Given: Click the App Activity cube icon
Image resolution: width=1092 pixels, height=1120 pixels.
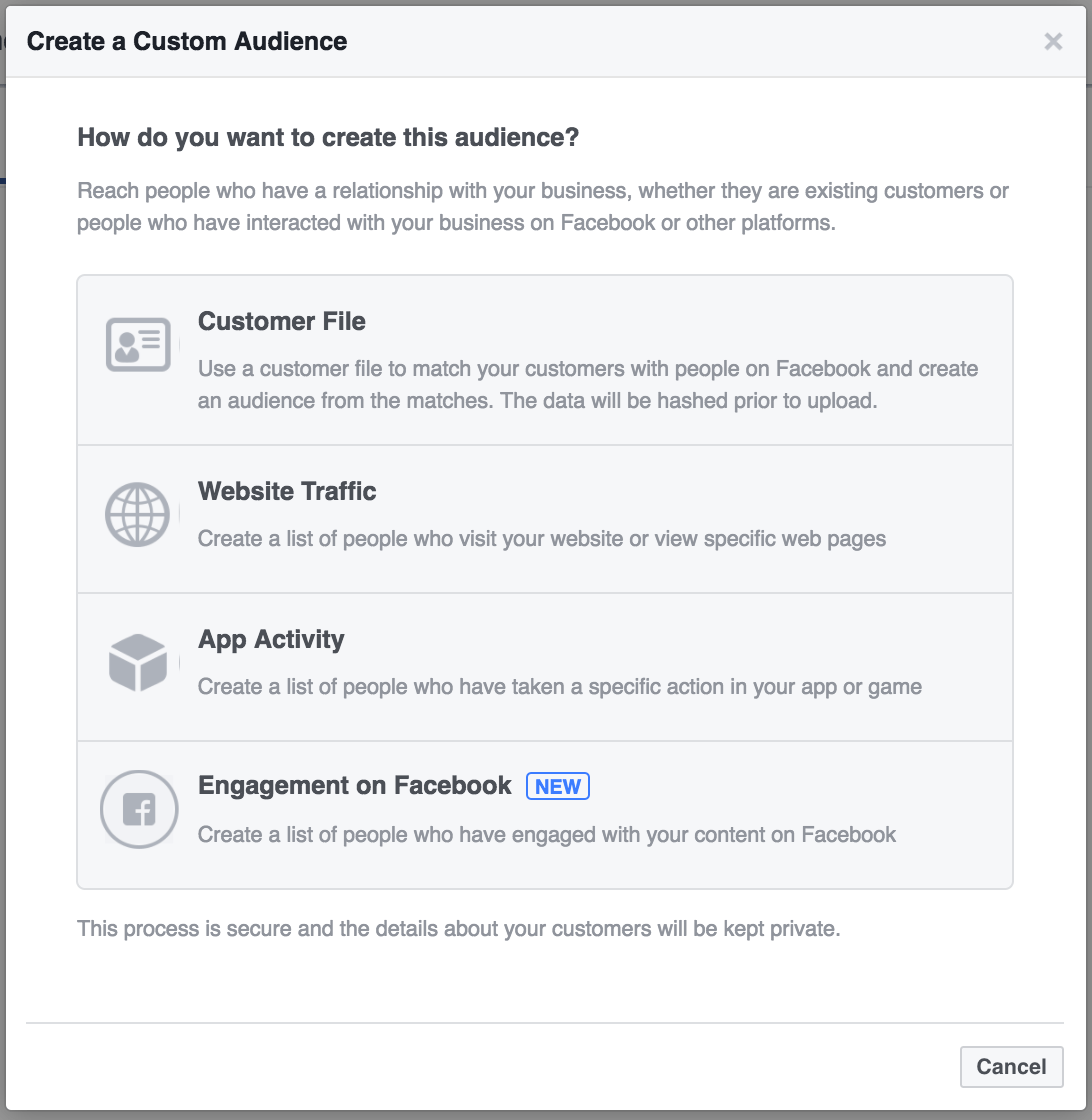Looking at the screenshot, I should point(138,662).
